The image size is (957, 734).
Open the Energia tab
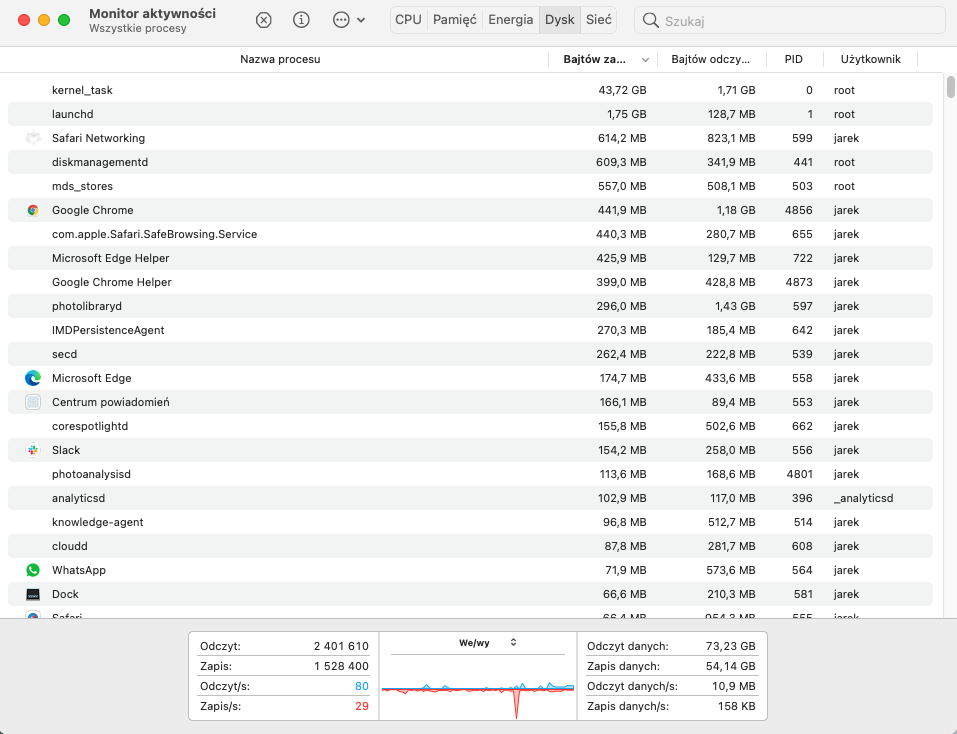pyautogui.click(x=510, y=20)
